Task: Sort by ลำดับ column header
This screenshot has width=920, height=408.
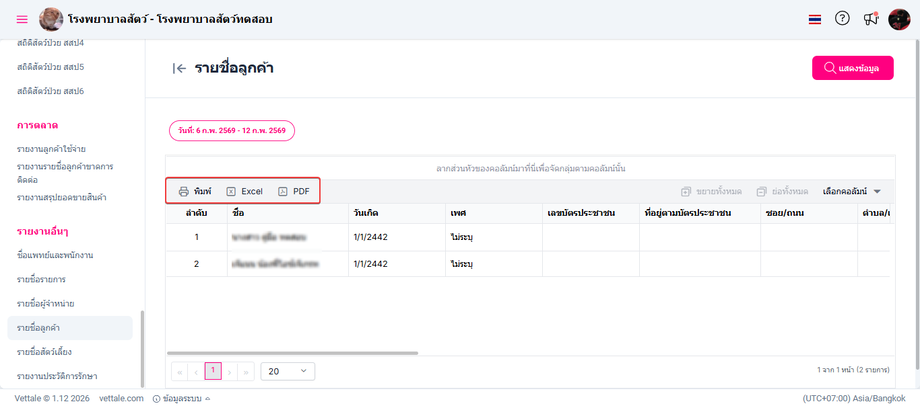Action: click(x=197, y=213)
